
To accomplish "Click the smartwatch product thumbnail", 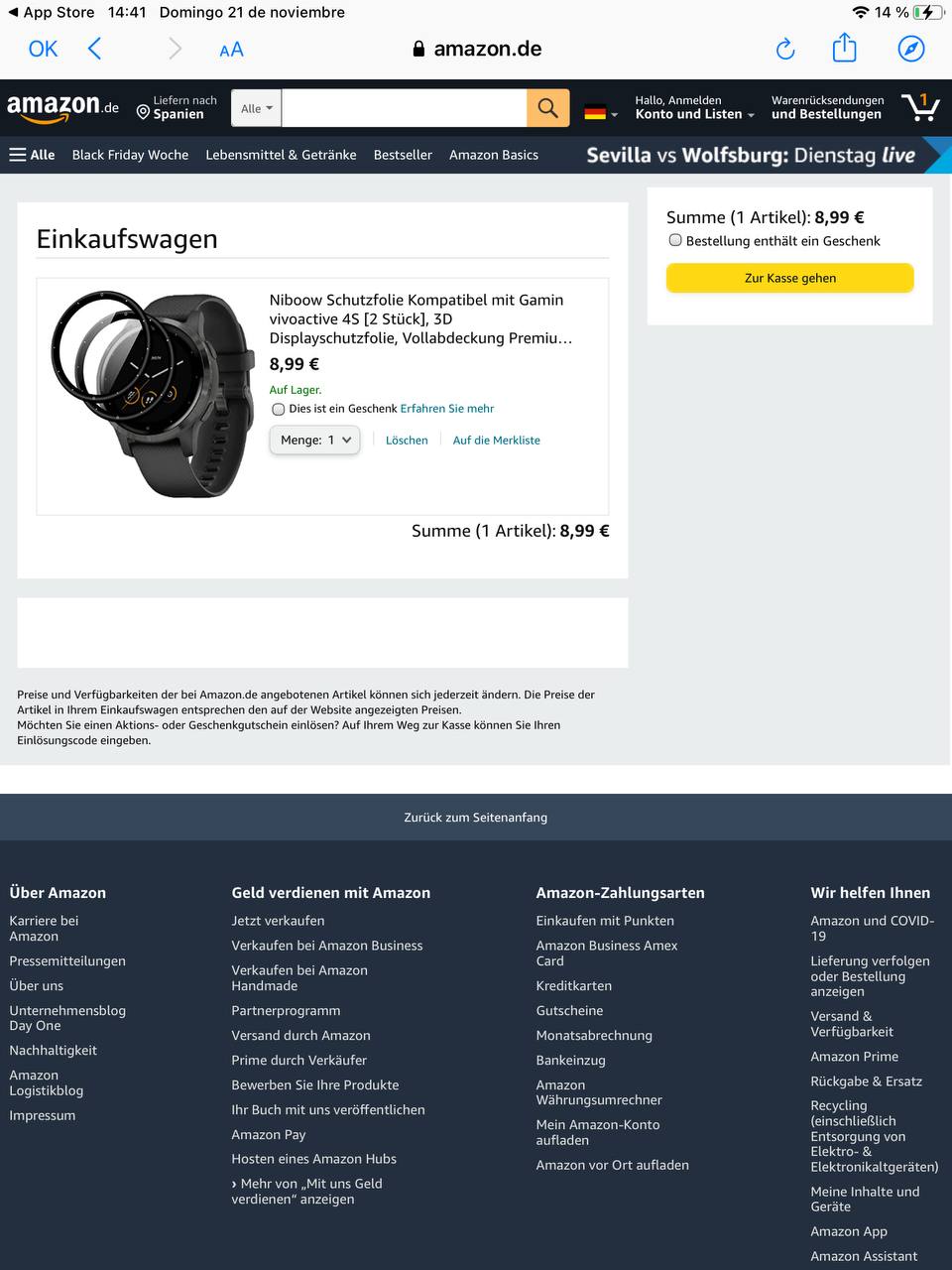I will click(150, 393).
